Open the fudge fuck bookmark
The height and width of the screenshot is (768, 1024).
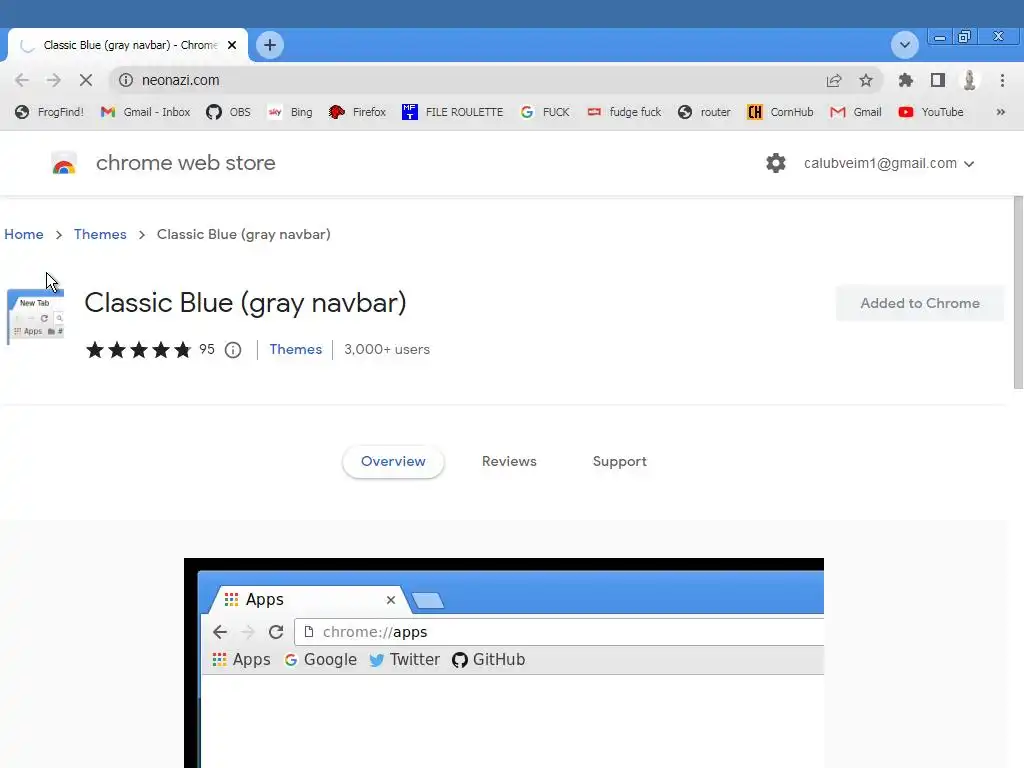coord(624,112)
